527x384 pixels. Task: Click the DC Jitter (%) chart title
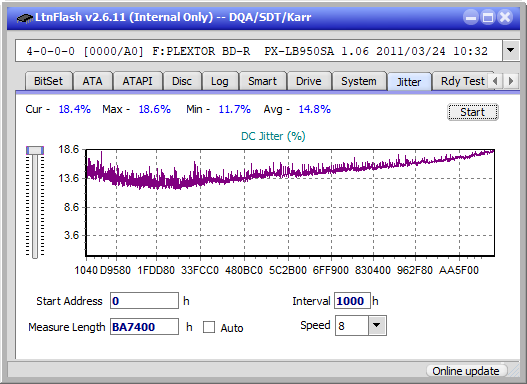pos(273,136)
